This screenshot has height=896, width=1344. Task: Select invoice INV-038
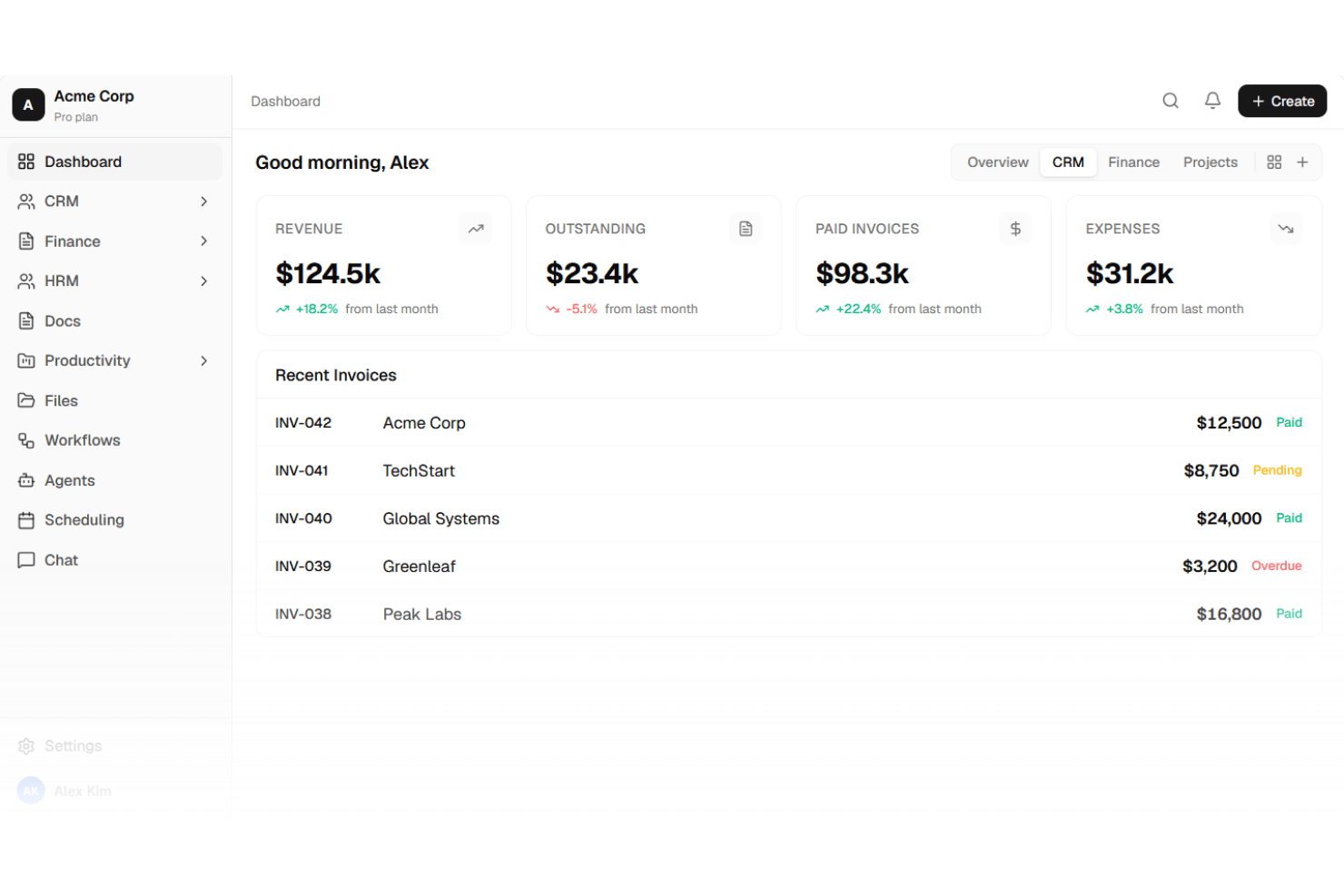tap(788, 615)
